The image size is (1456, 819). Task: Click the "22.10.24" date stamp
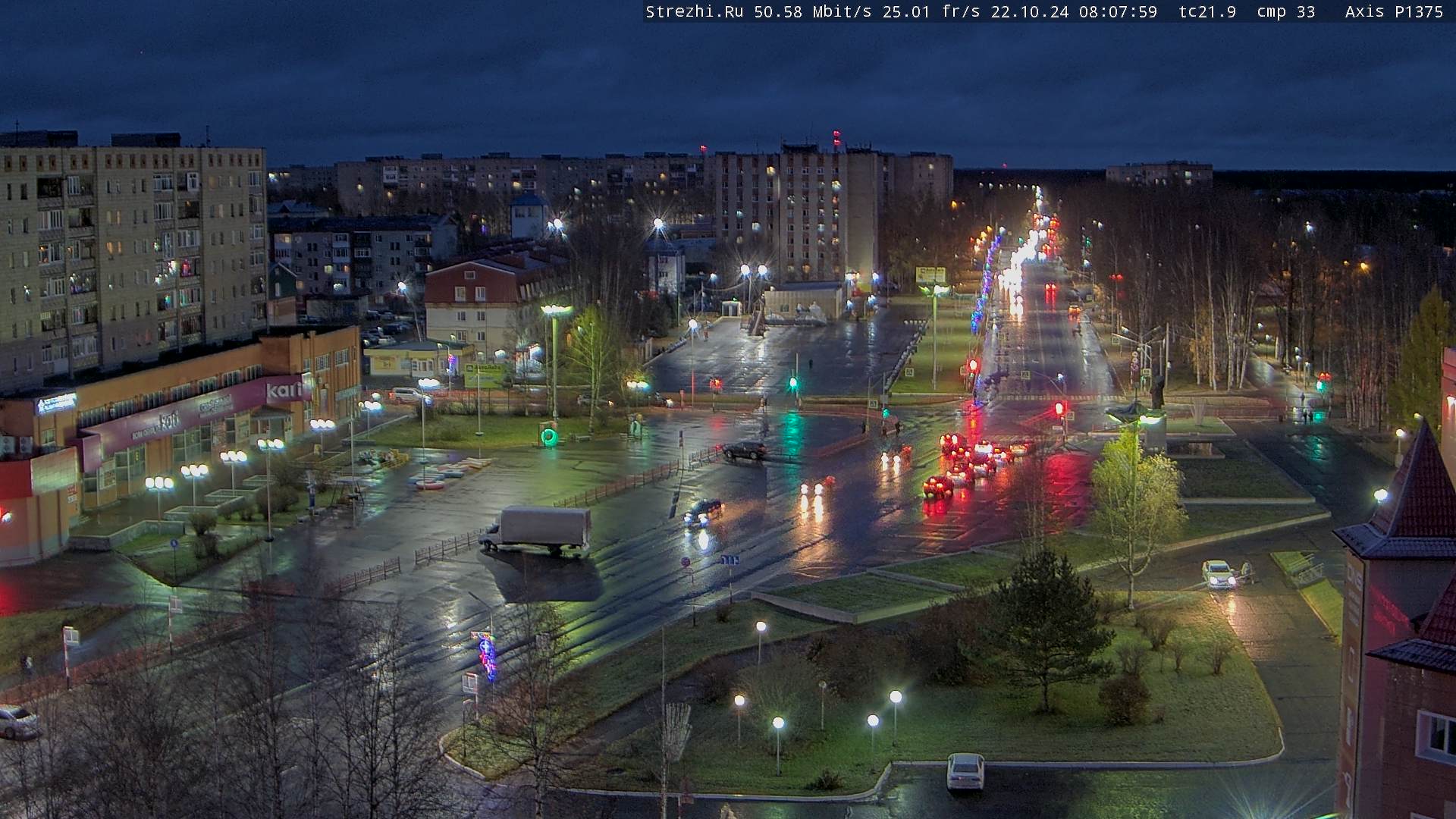pyautogui.click(x=1030, y=11)
